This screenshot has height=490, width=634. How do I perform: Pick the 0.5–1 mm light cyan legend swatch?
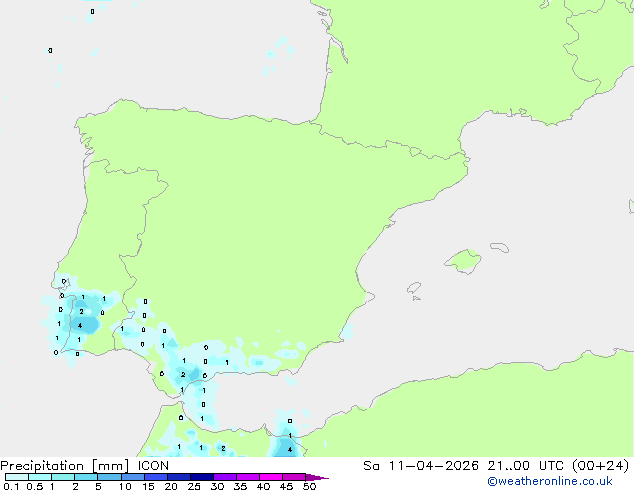pyautogui.click(x=40, y=477)
